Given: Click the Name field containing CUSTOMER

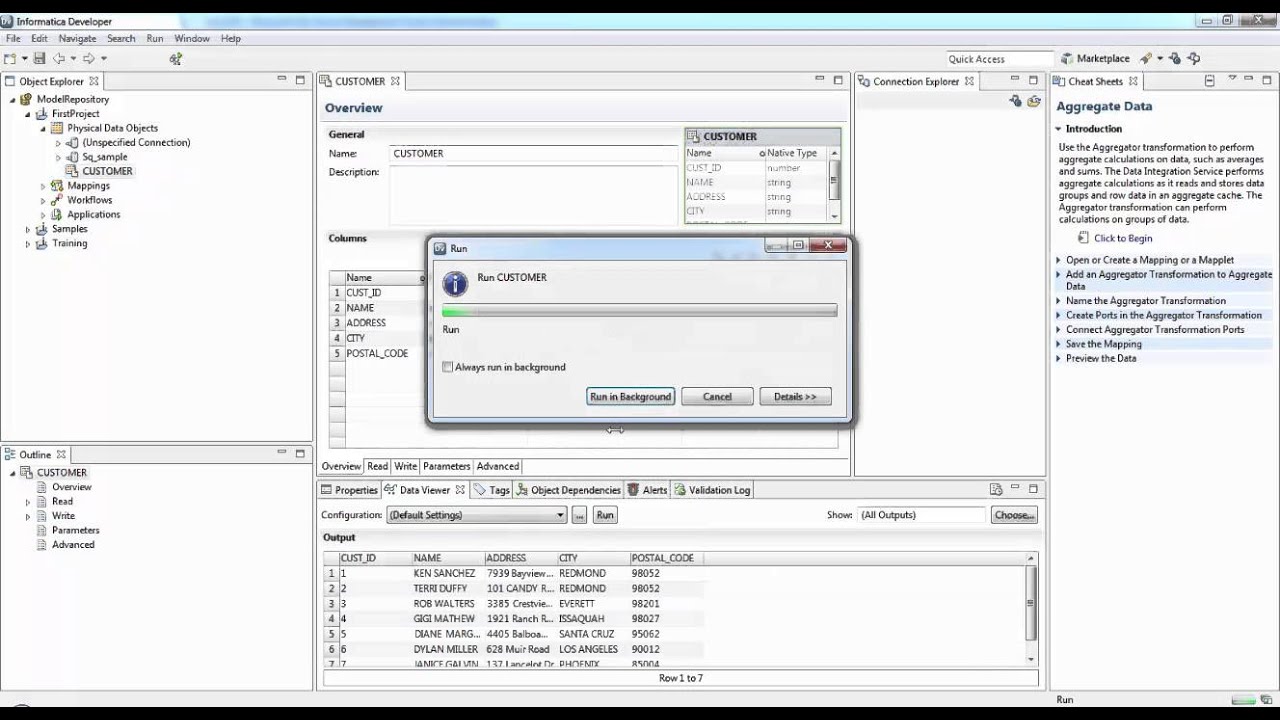Looking at the screenshot, I should [533, 154].
